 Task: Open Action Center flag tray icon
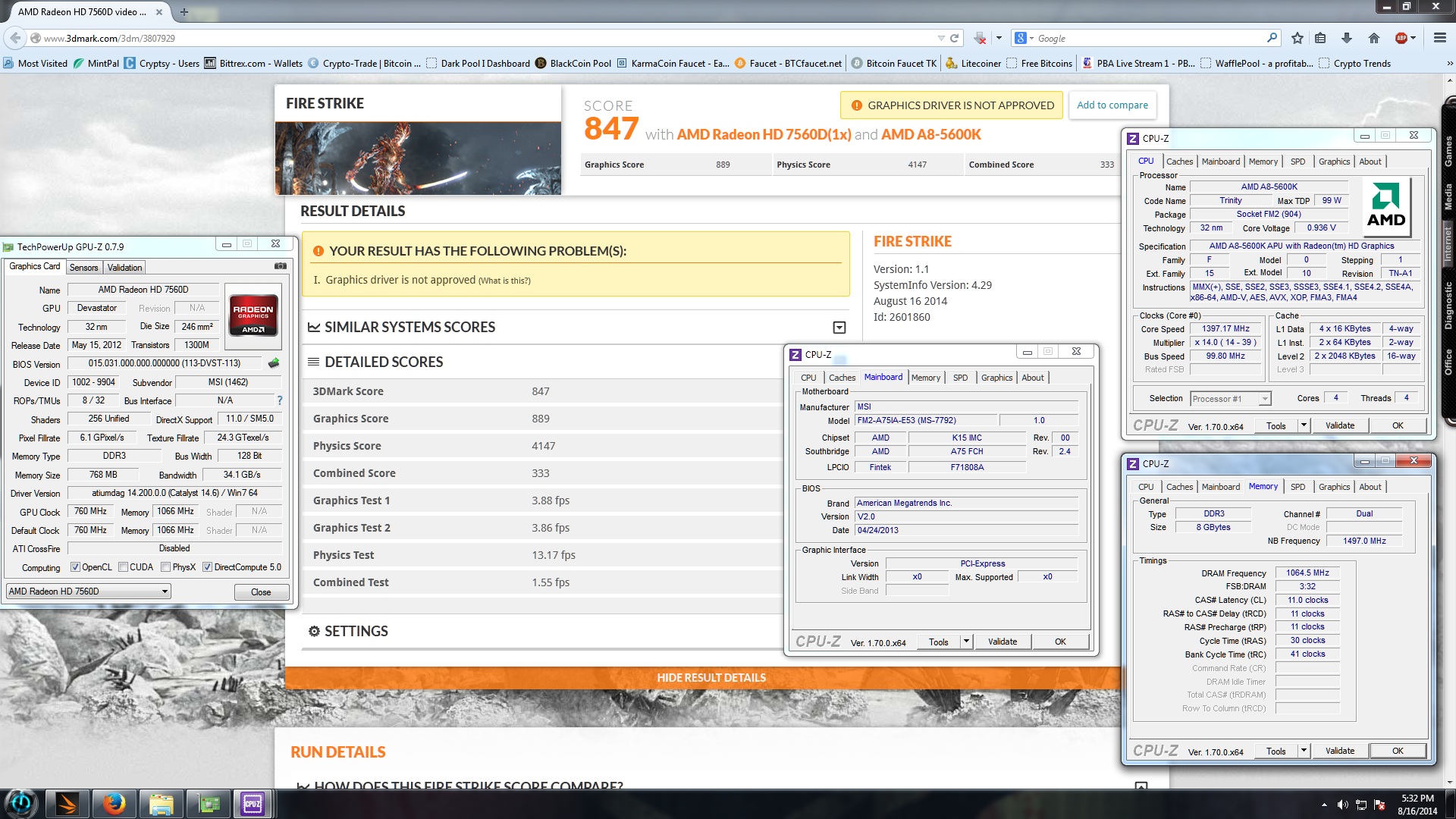coord(1379,805)
